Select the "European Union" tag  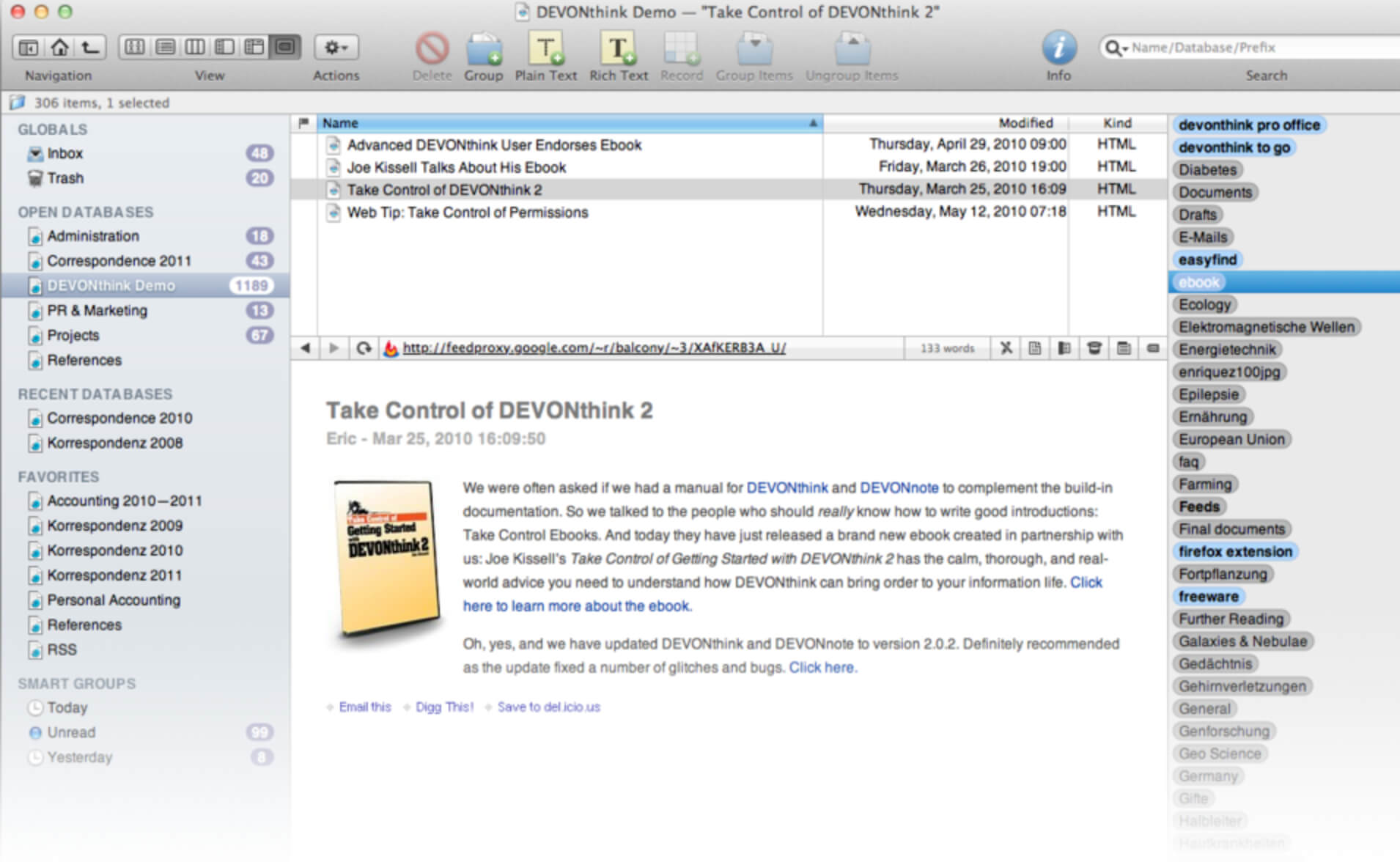coord(1231,440)
